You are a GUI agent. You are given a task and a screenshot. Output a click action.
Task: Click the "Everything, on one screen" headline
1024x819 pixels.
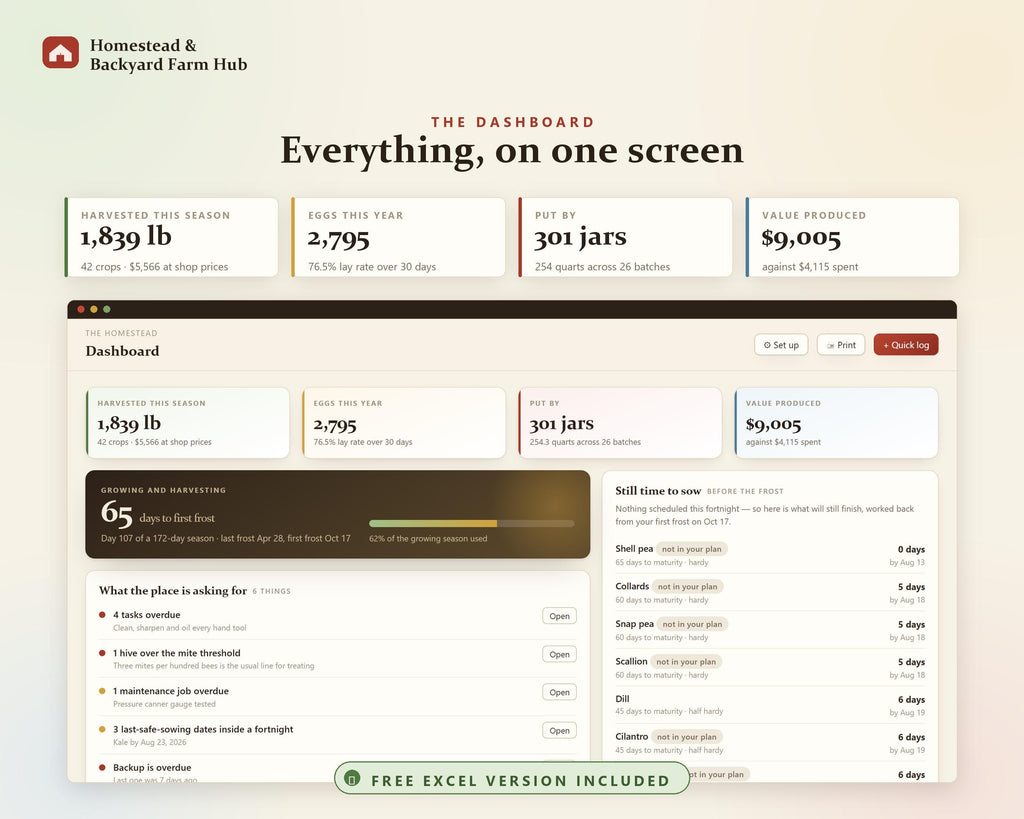point(512,151)
